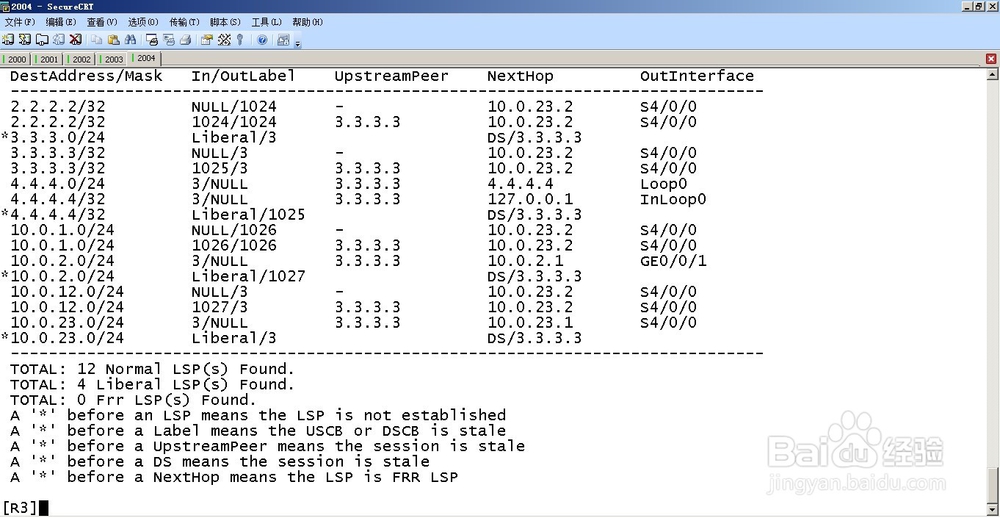
Task: Restore down the SecureCRT window
Action: (x=980, y=6)
